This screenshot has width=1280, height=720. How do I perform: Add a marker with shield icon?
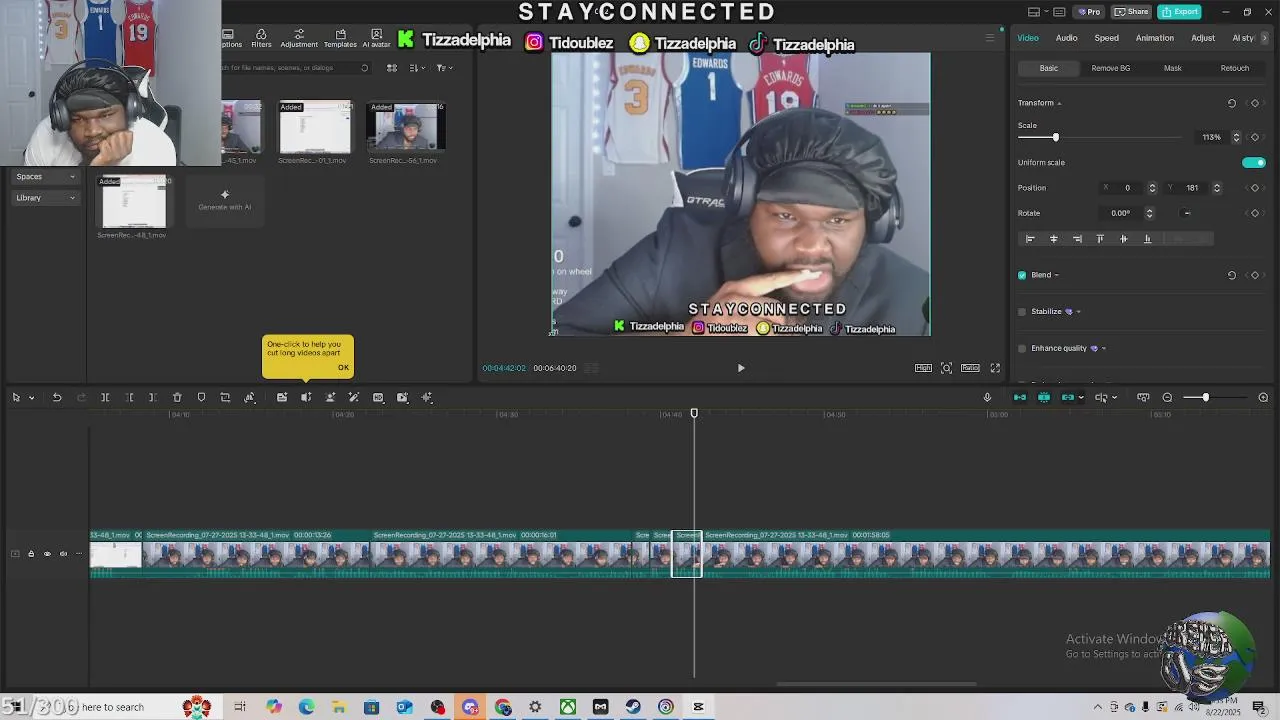pos(201,398)
